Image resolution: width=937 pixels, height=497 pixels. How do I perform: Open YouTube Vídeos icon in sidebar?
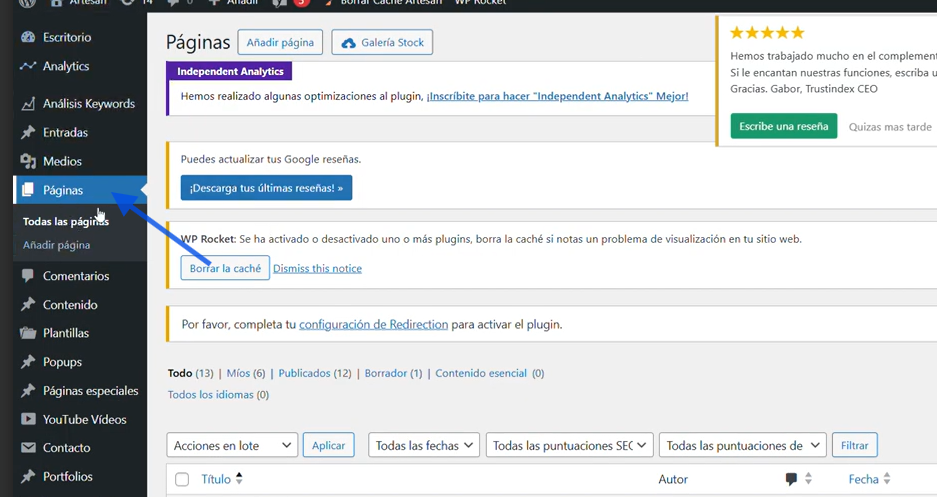pyautogui.click(x=28, y=419)
